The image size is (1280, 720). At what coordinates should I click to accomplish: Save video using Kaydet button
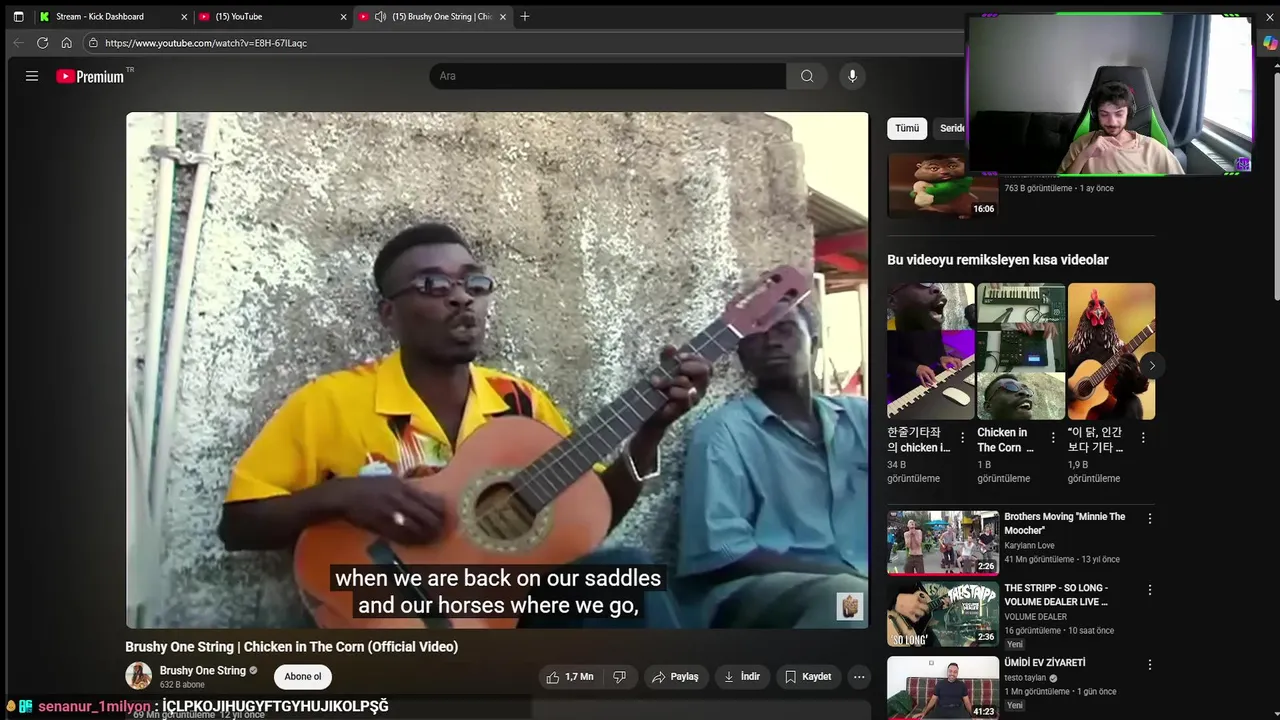[808, 677]
